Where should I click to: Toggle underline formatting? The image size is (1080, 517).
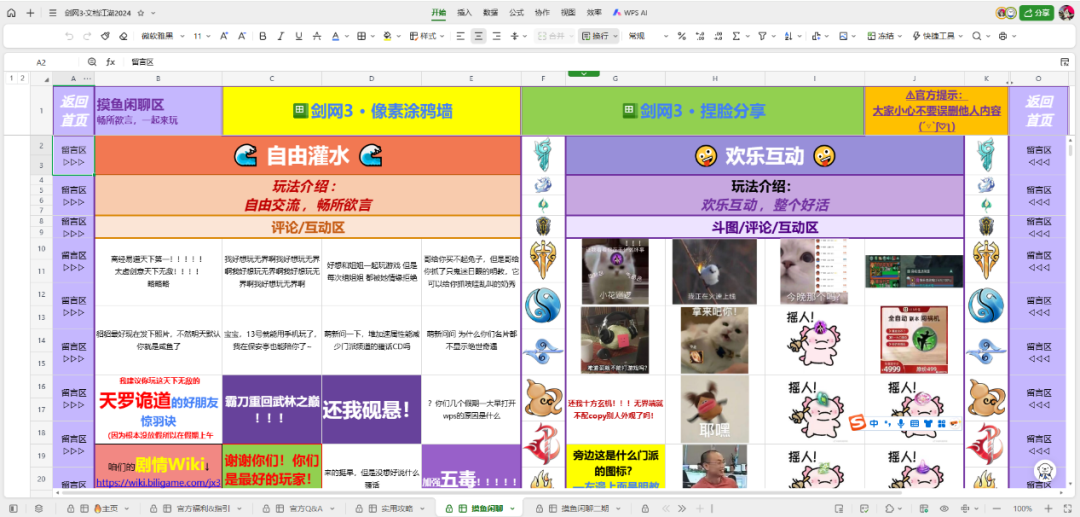pyautogui.click(x=298, y=36)
